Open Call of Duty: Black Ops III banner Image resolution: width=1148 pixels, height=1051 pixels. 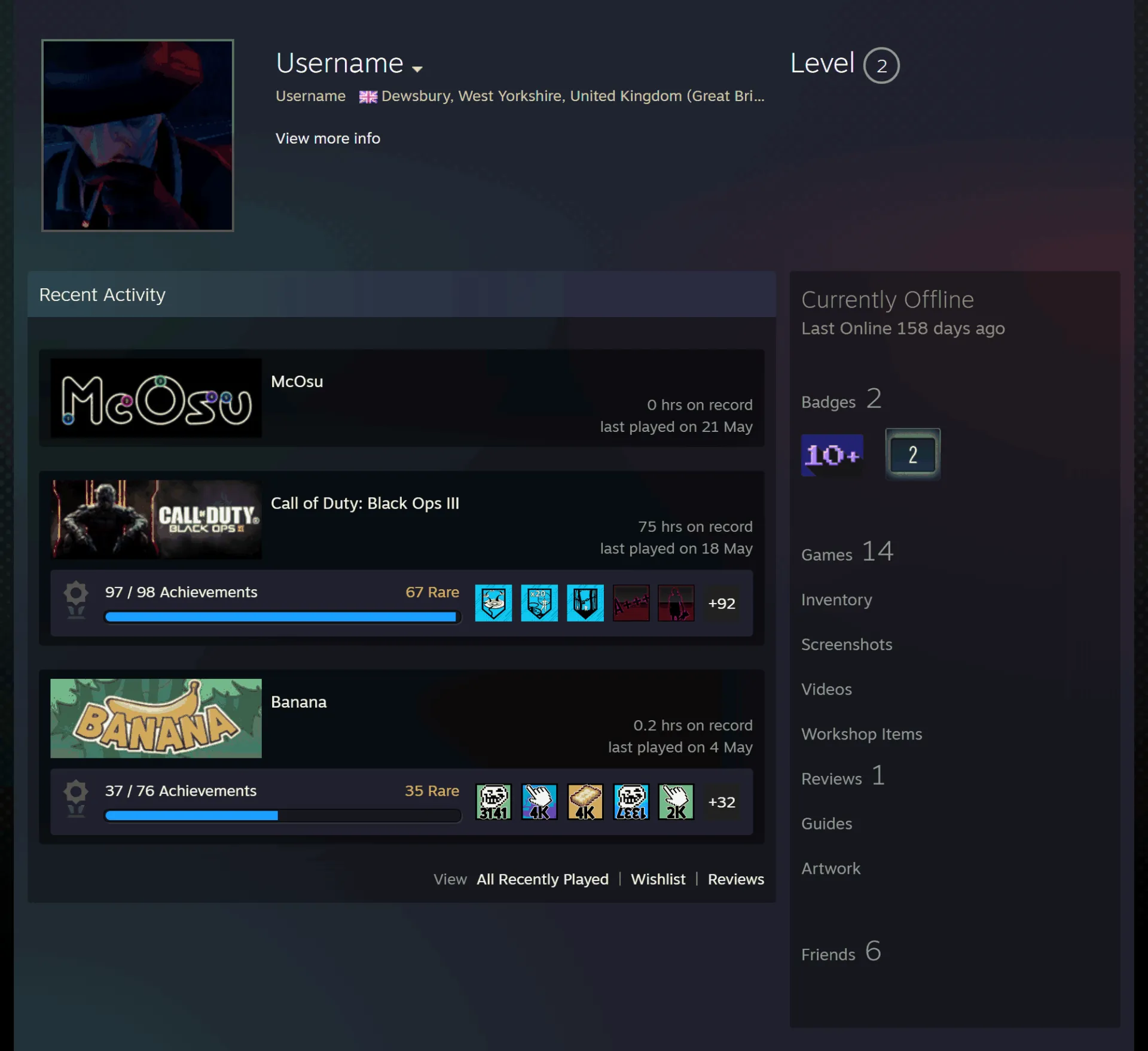pos(156,519)
